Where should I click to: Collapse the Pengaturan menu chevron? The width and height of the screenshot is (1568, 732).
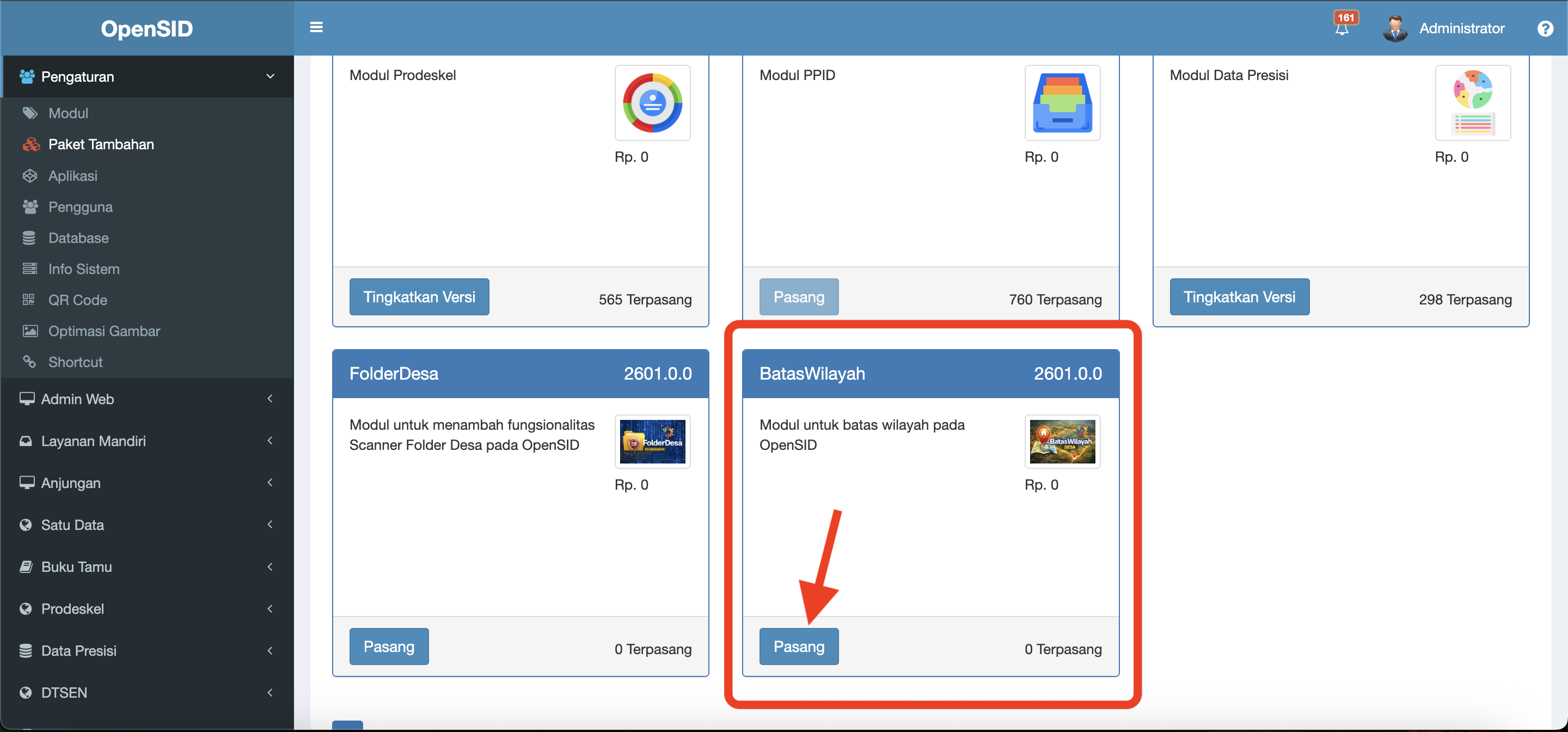point(270,76)
